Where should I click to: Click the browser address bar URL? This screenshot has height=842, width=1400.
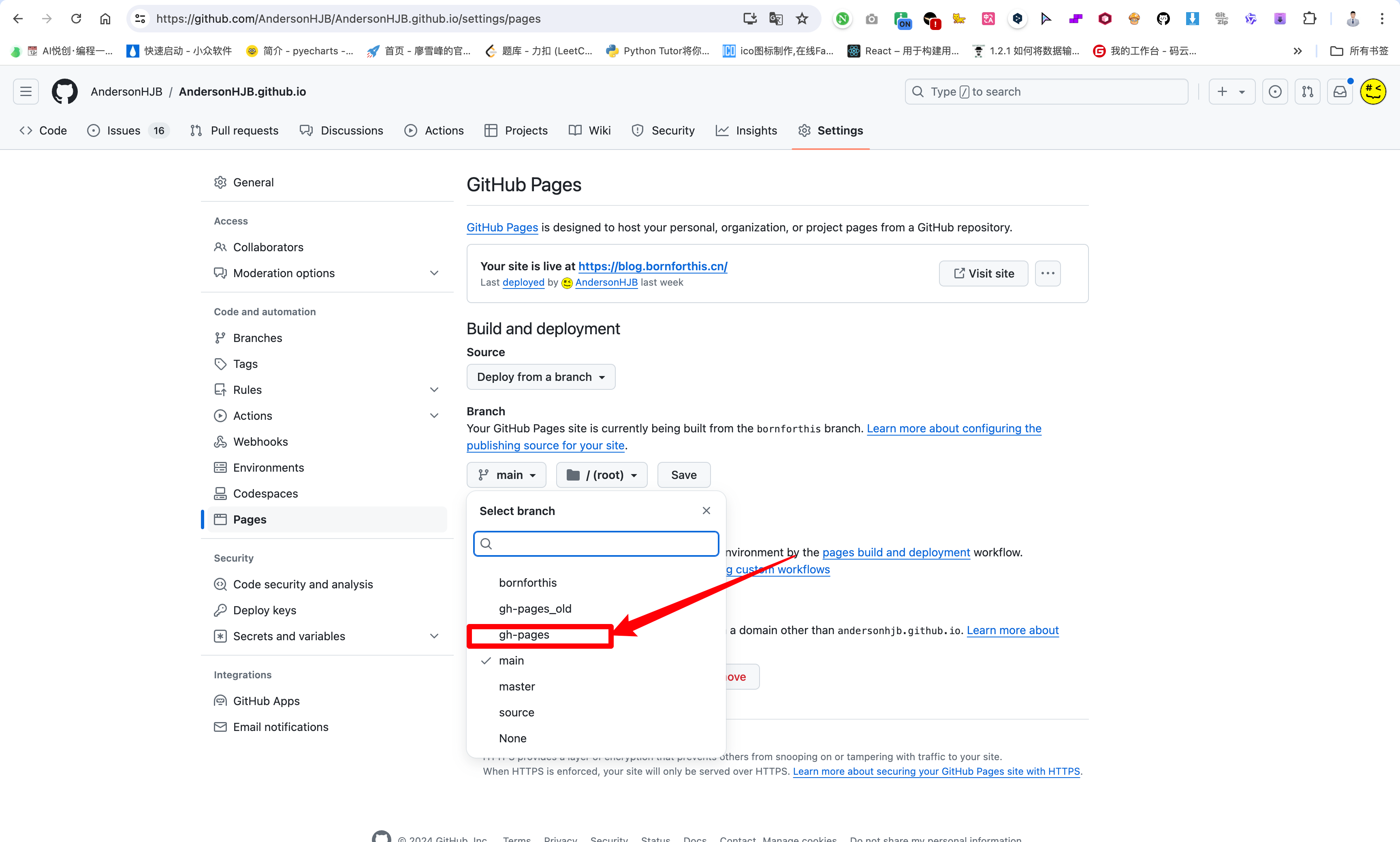(x=348, y=19)
